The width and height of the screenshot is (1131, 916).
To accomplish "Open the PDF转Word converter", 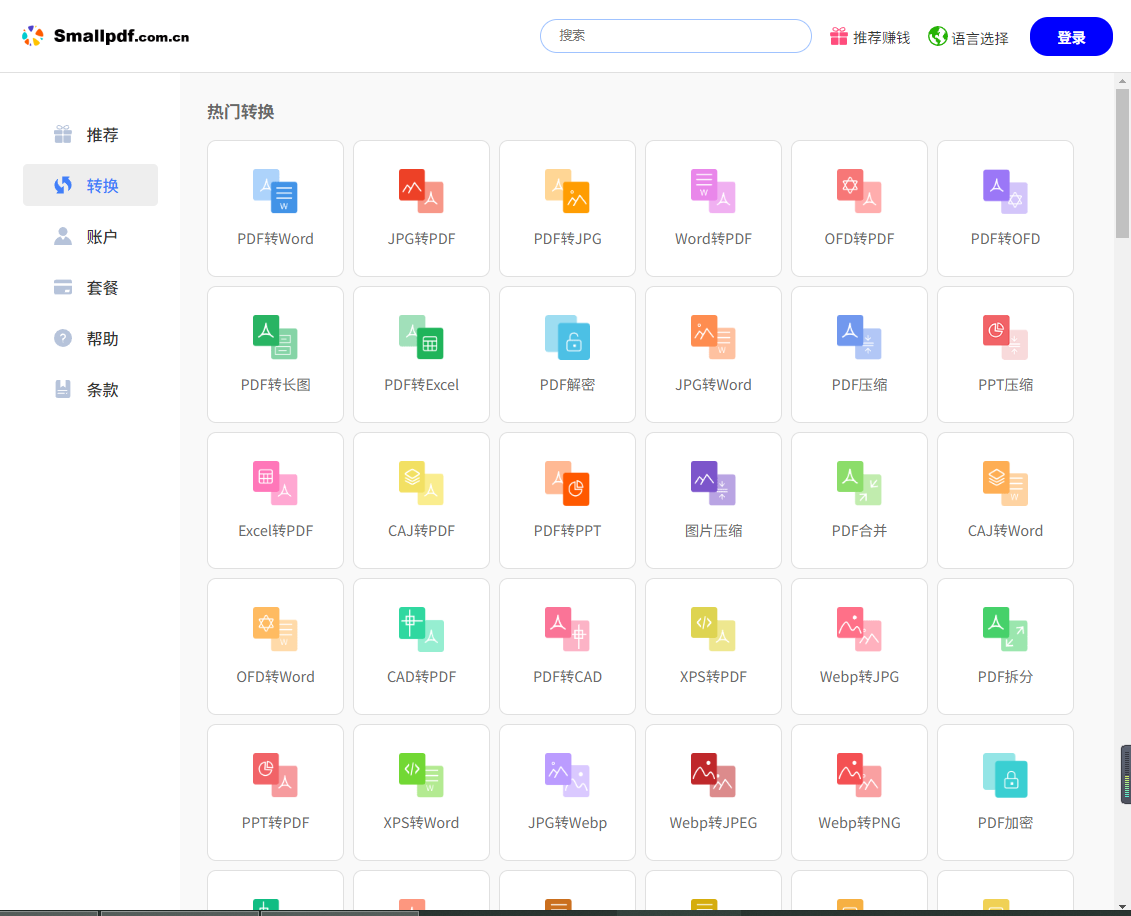I will (275, 208).
